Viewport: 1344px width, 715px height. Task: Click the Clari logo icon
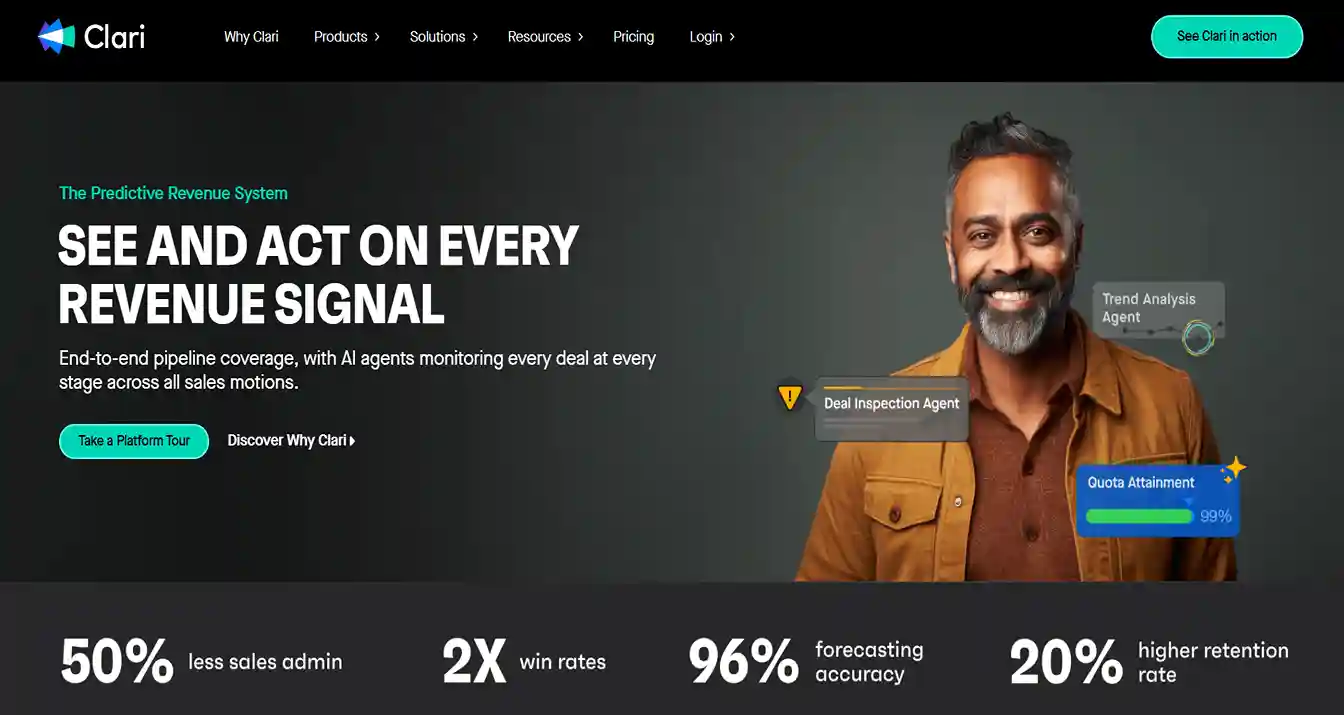click(56, 36)
